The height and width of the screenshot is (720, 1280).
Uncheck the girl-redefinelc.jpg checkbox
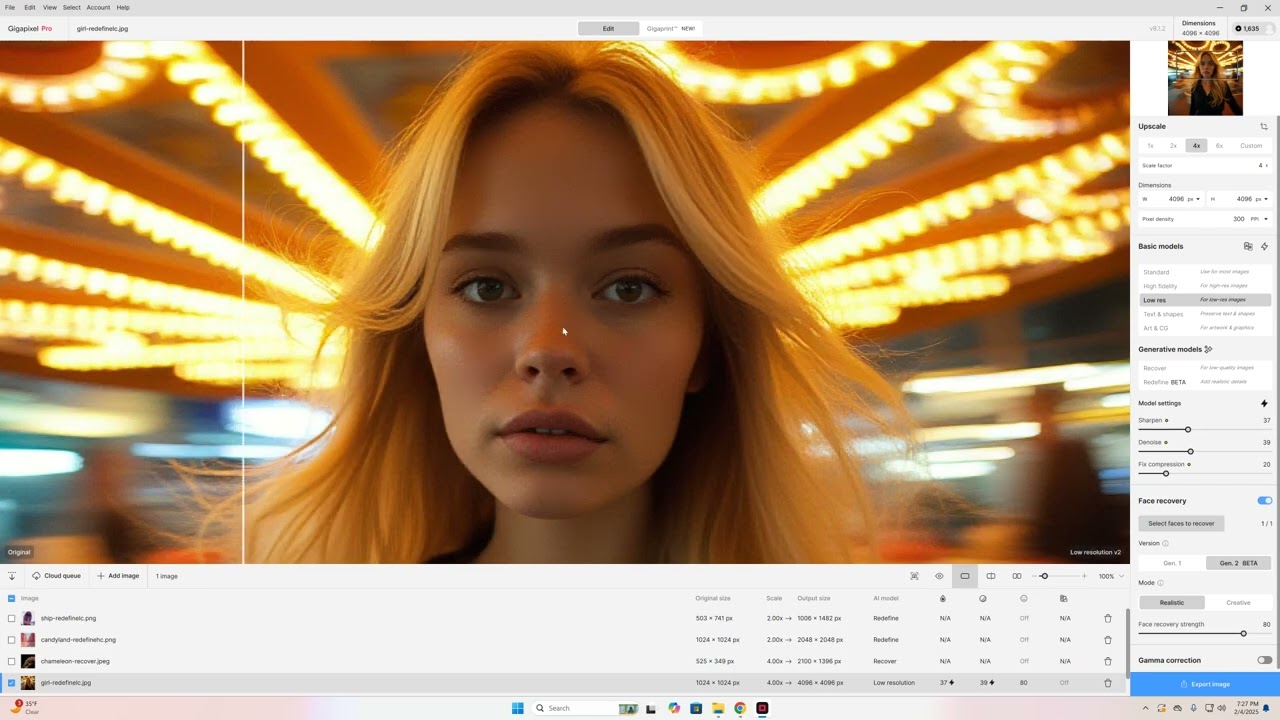point(12,683)
